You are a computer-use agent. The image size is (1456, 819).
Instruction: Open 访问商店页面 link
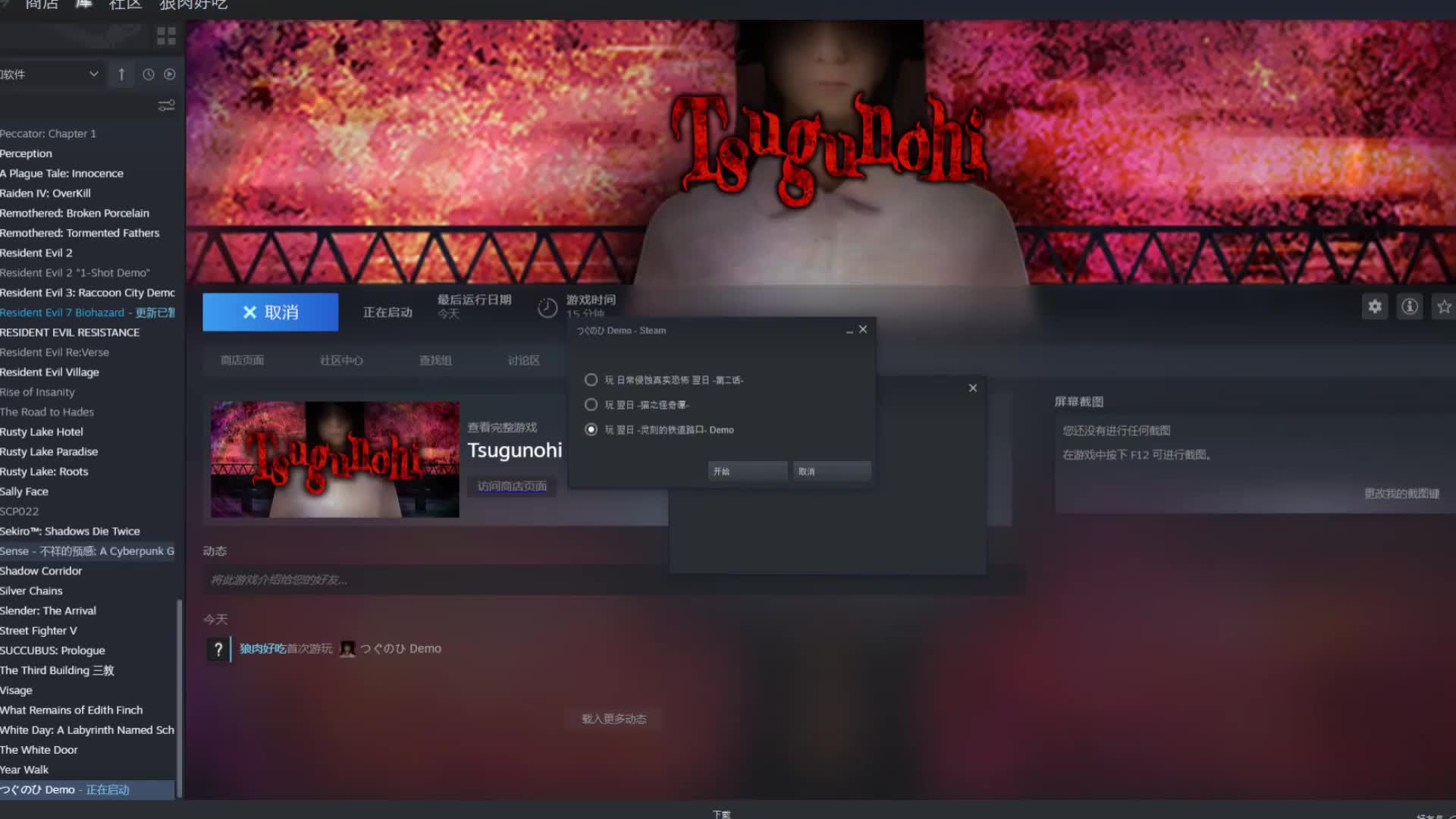pos(512,486)
